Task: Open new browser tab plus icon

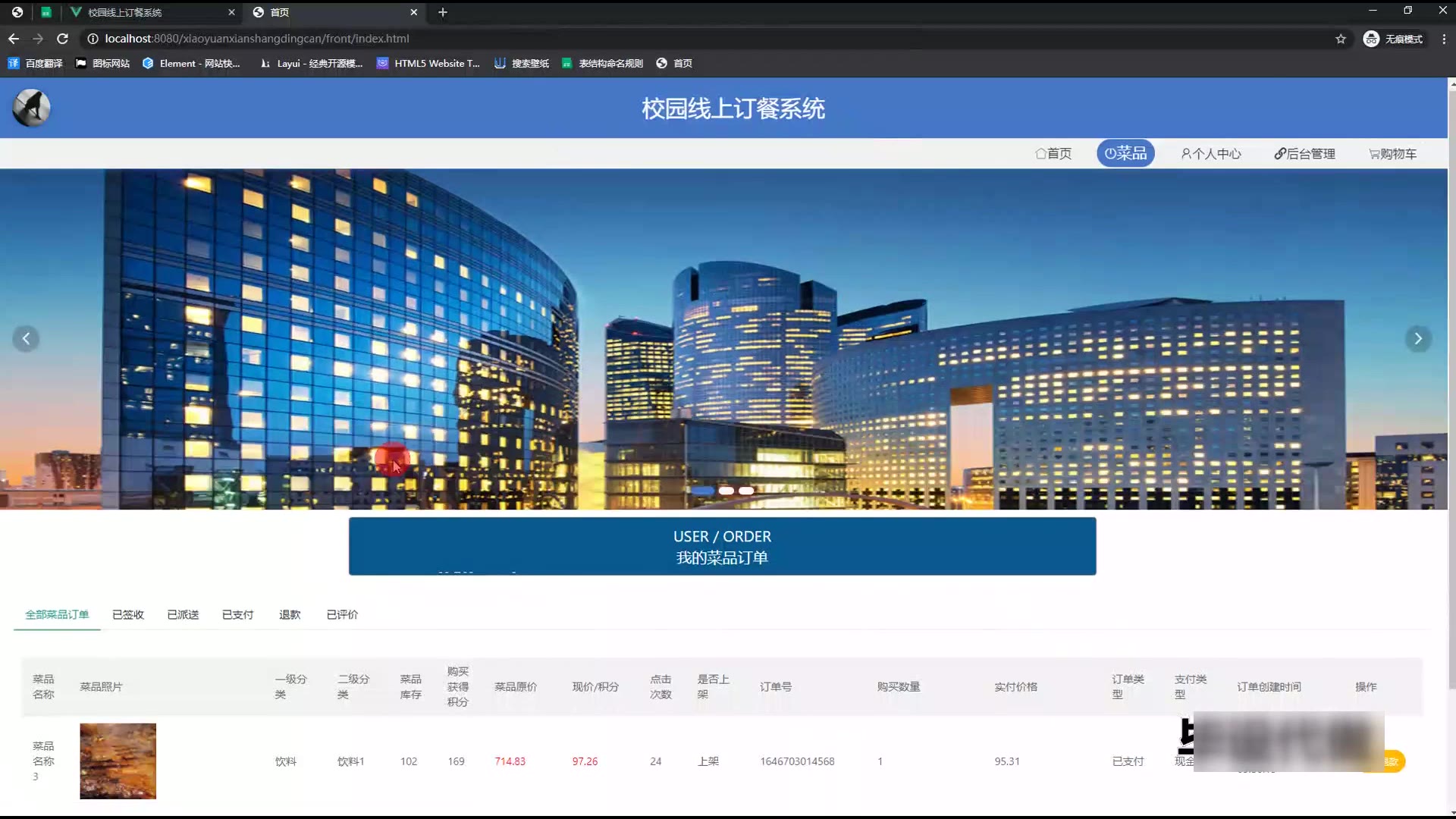Action: point(443,12)
